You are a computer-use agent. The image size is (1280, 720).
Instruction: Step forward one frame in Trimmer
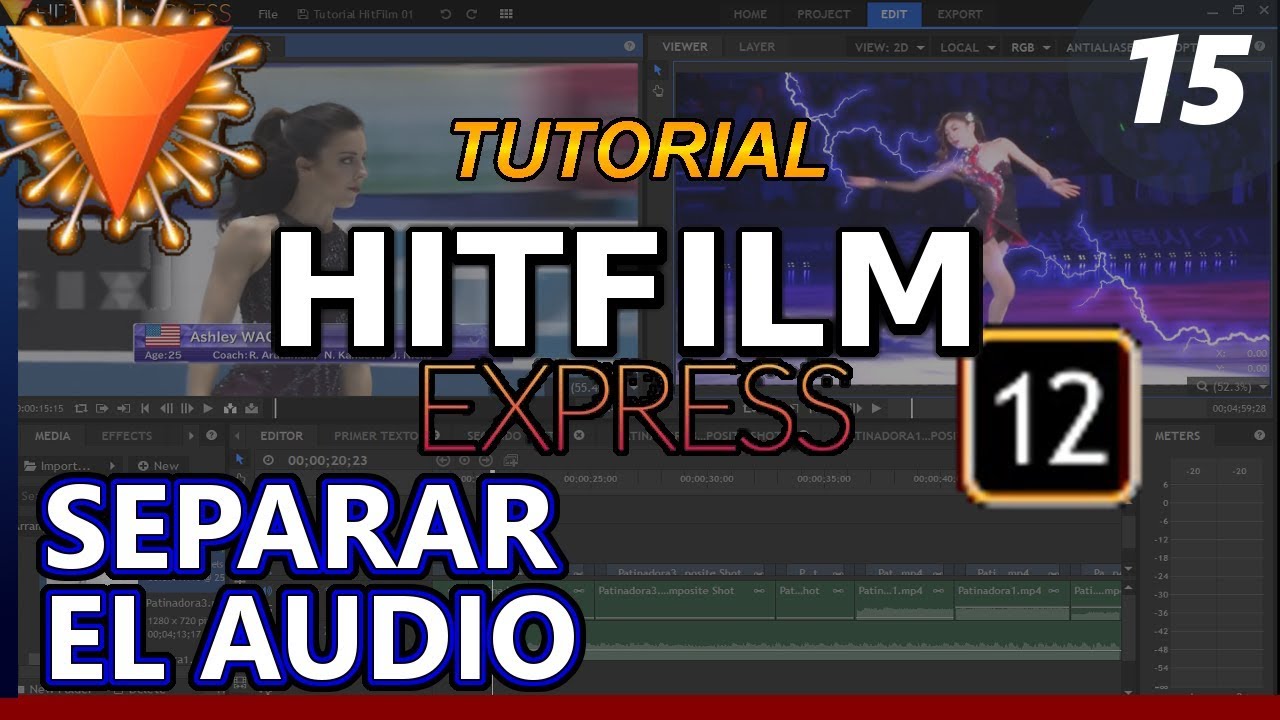click(x=187, y=408)
